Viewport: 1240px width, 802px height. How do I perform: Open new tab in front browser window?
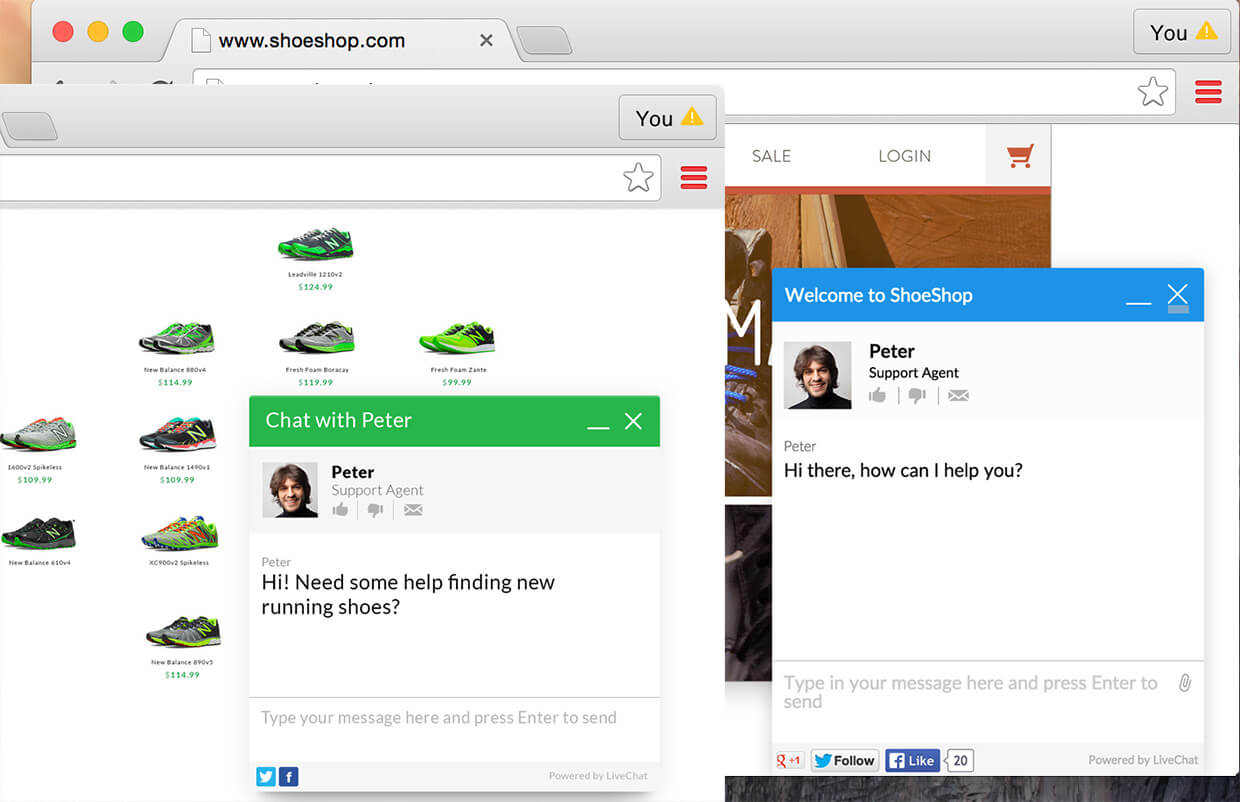(x=28, y=126)
